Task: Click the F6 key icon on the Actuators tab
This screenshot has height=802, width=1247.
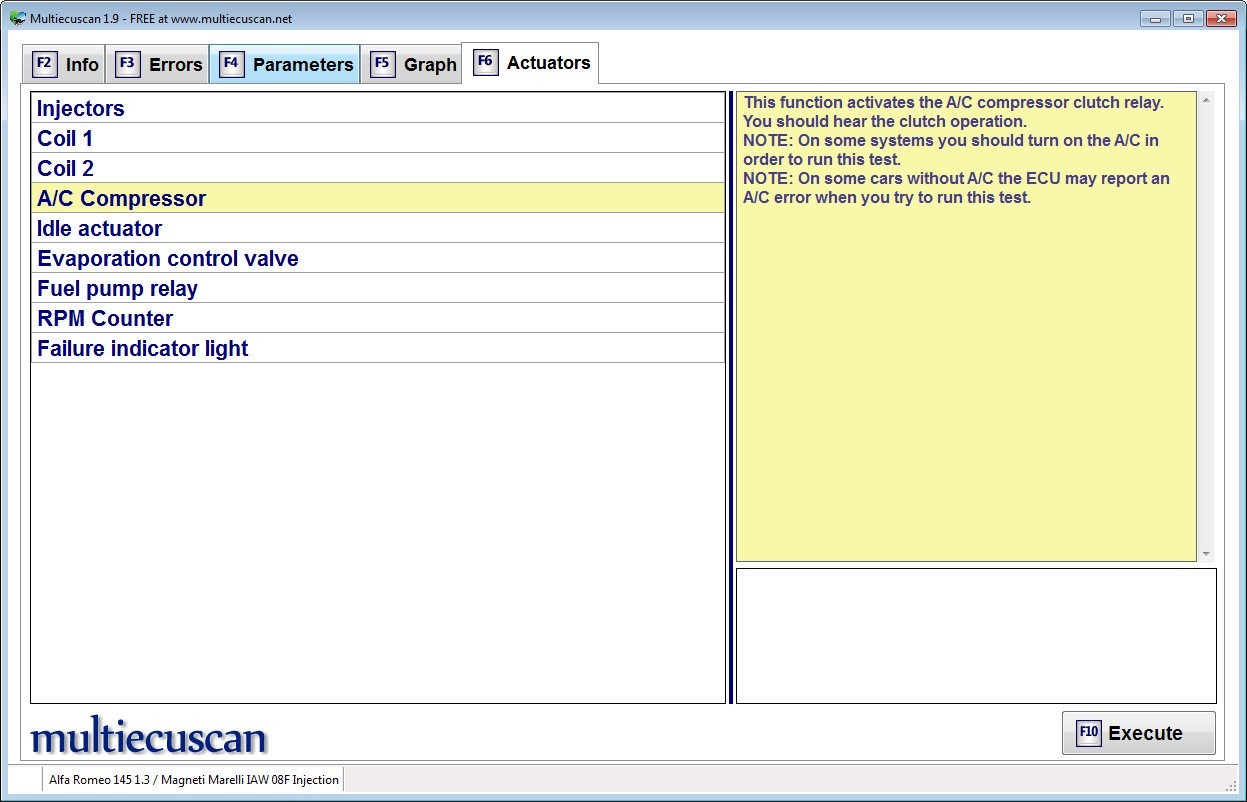Action: coord(485,61)
